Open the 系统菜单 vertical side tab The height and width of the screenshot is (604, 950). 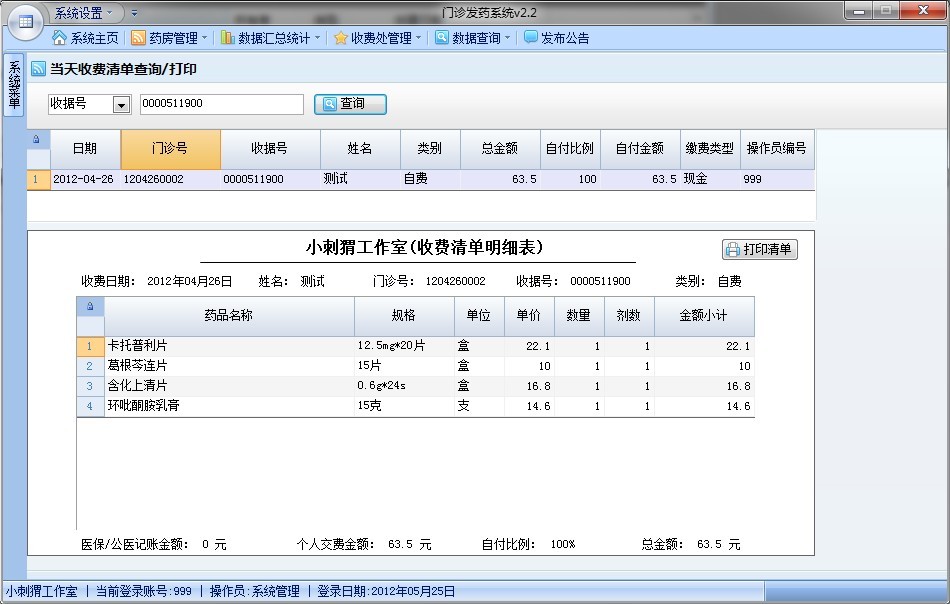click(x=14, y=84)
